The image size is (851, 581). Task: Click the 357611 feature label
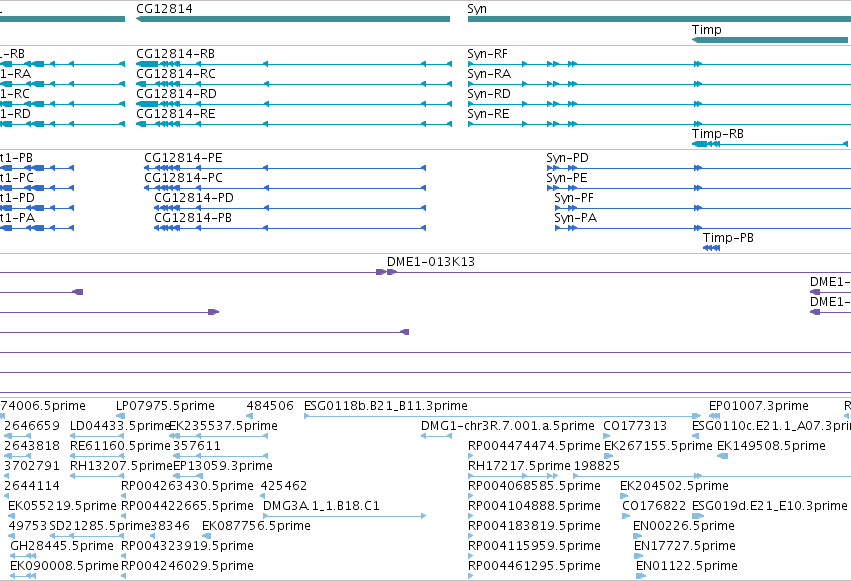[197, 446]
